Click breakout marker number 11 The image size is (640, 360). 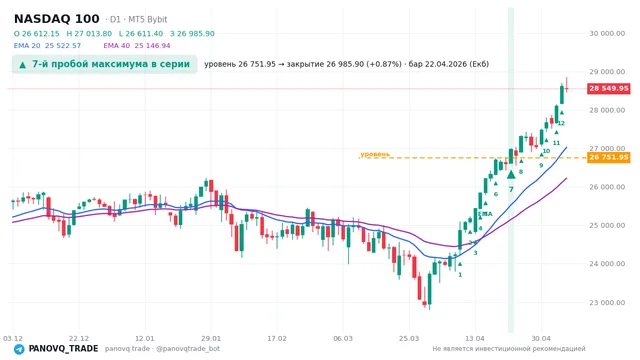point(556,143)
